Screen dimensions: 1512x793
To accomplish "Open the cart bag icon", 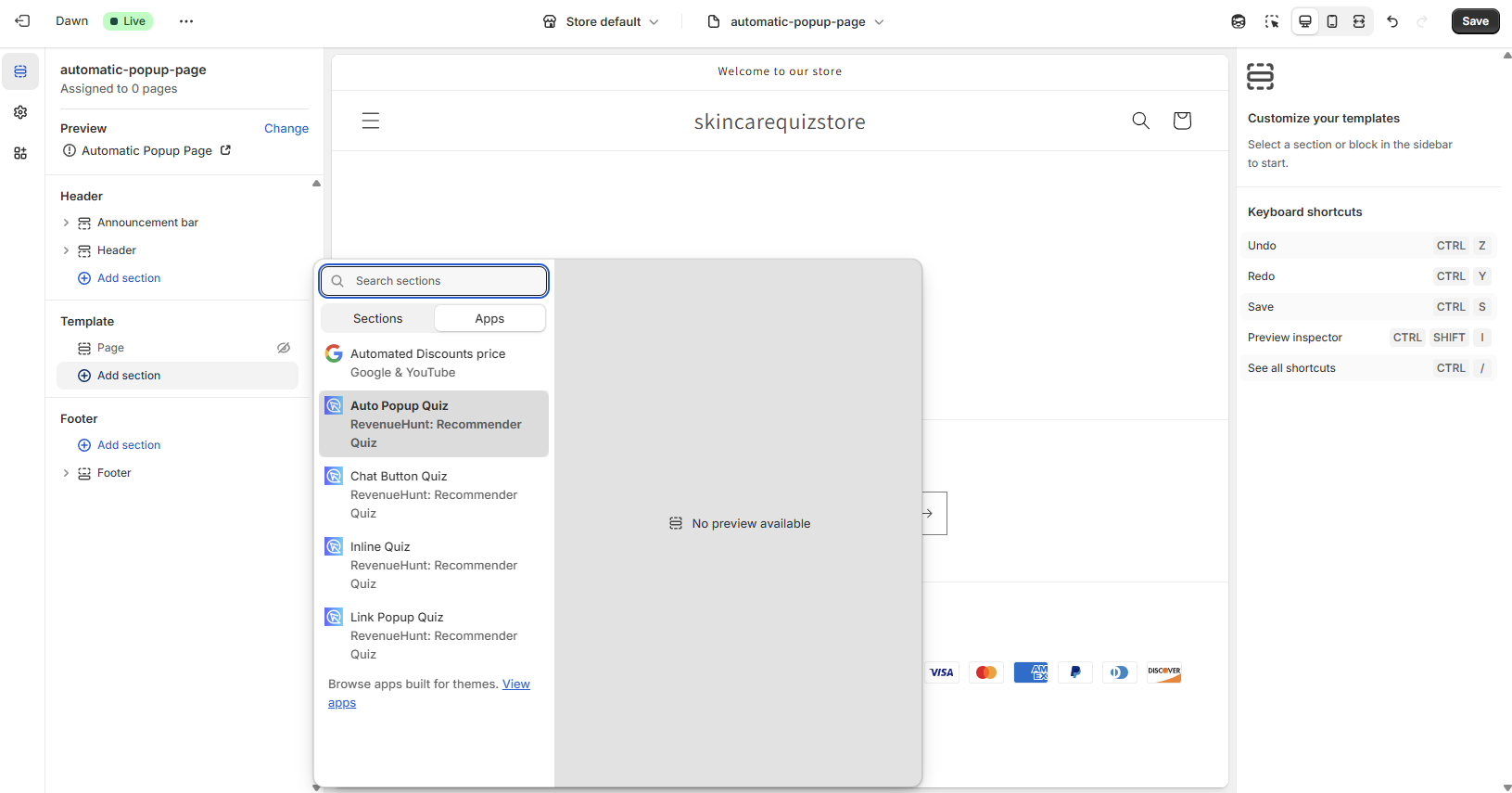I will point(1182,121).
